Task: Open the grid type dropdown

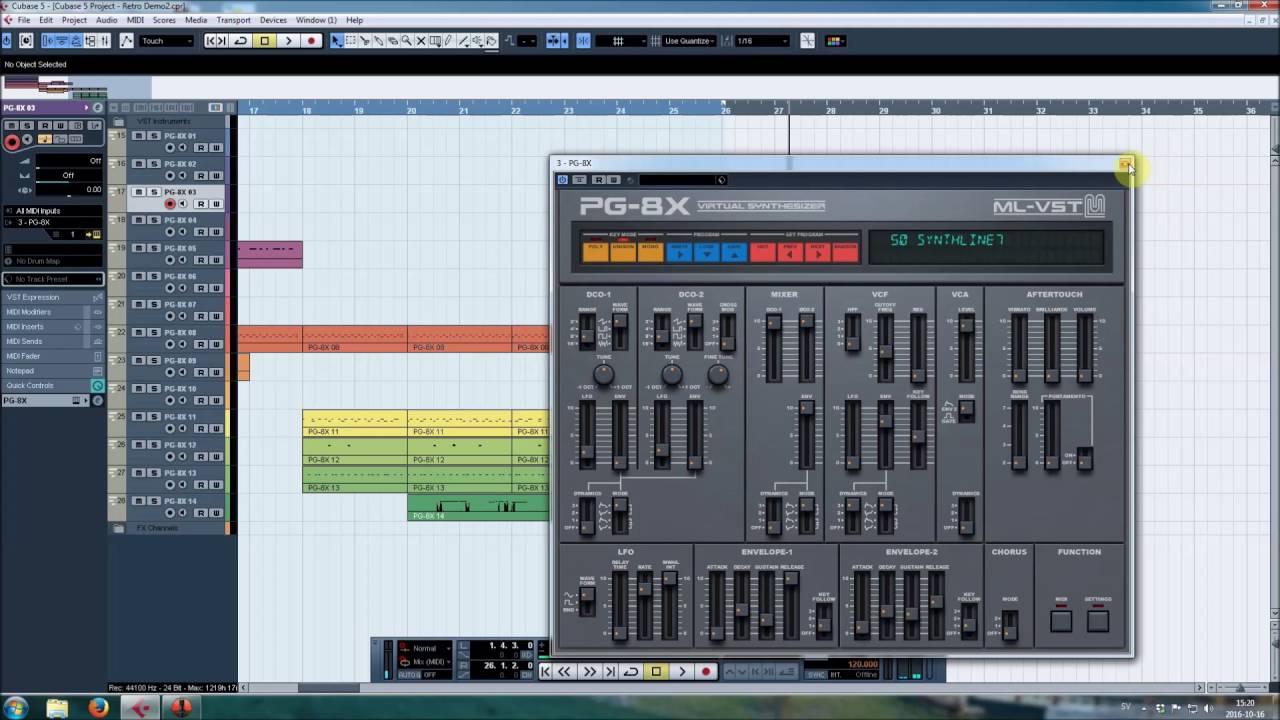Action: point(621,41)
